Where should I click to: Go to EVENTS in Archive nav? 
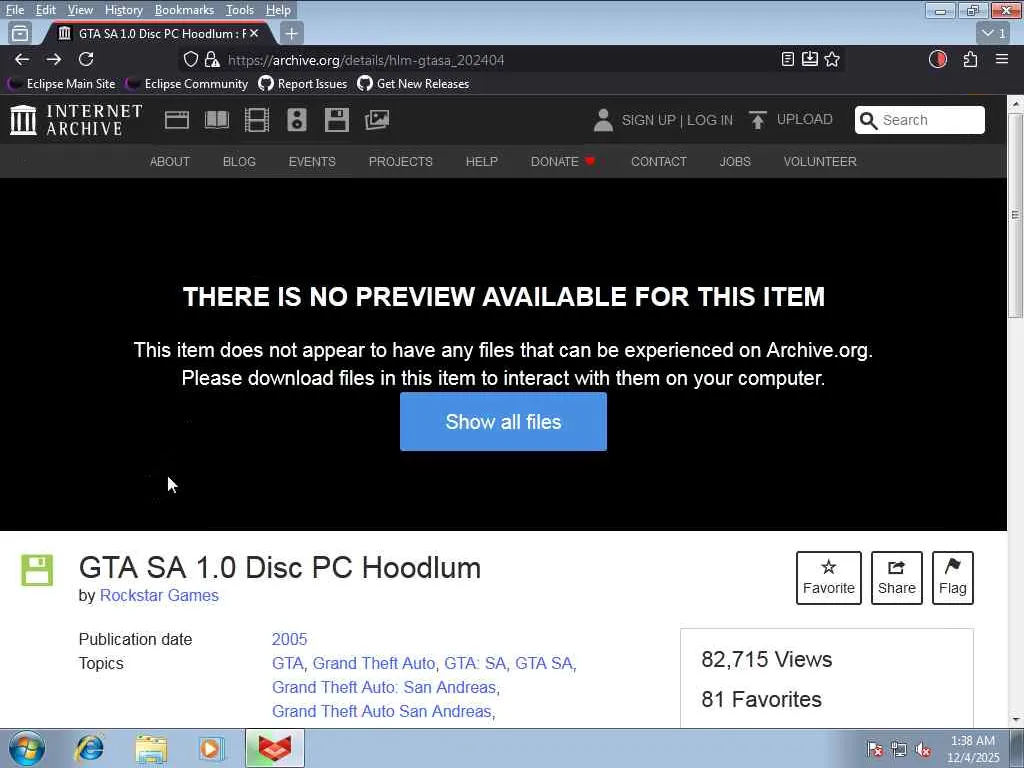[312, 161]
